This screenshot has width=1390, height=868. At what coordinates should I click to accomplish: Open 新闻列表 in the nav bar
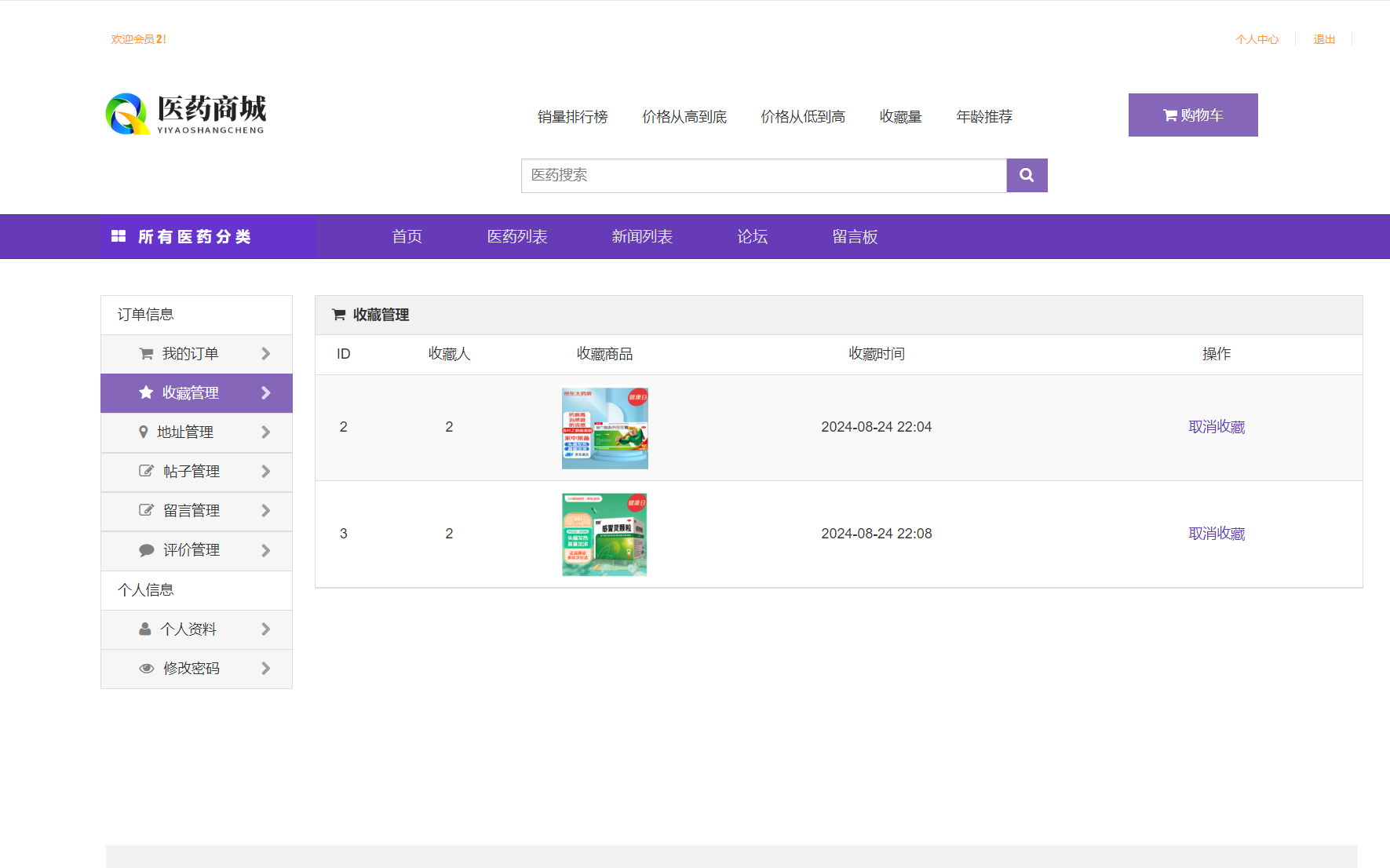(642, 236)
